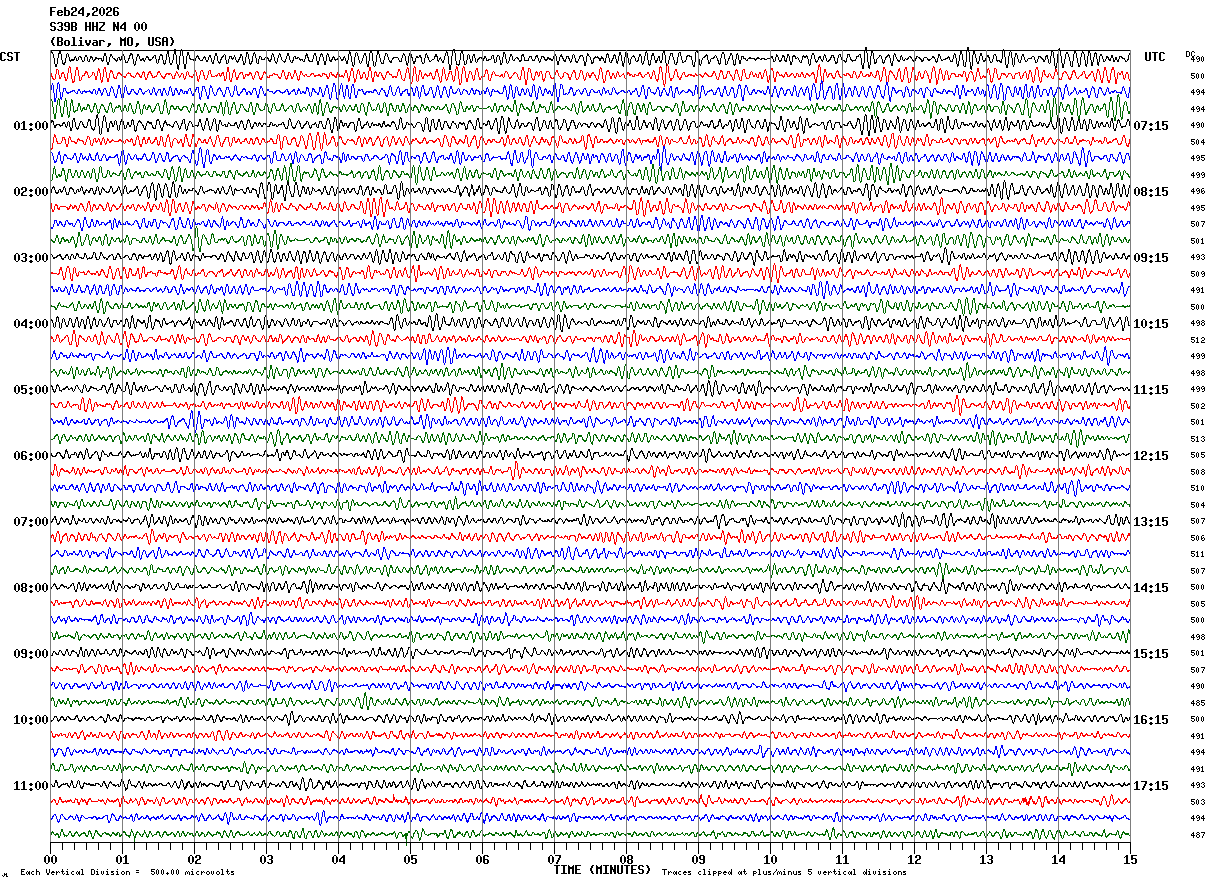Select the 06:00 CST row label

pos(30,456)
